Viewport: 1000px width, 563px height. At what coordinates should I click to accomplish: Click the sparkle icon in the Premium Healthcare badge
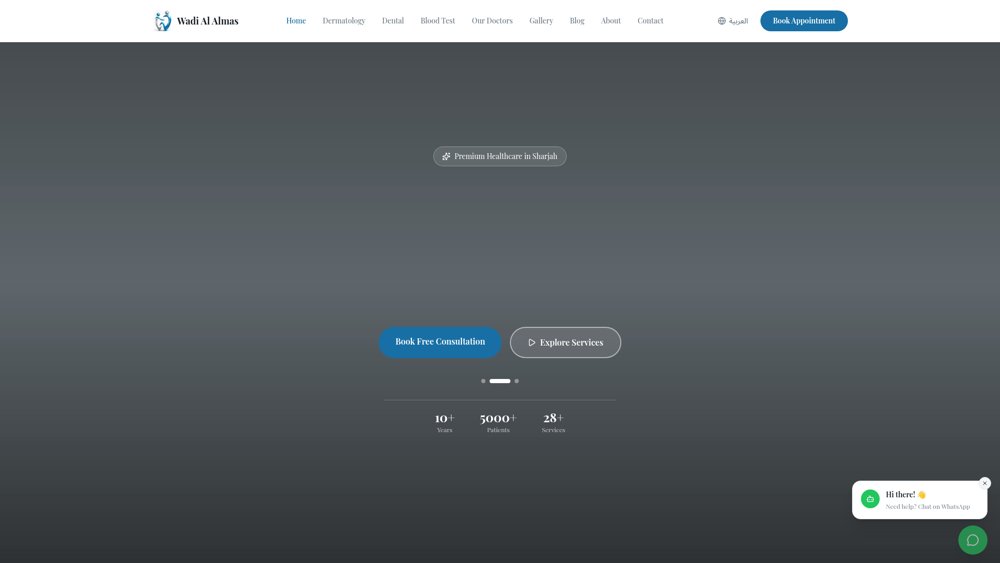[446, 156]
